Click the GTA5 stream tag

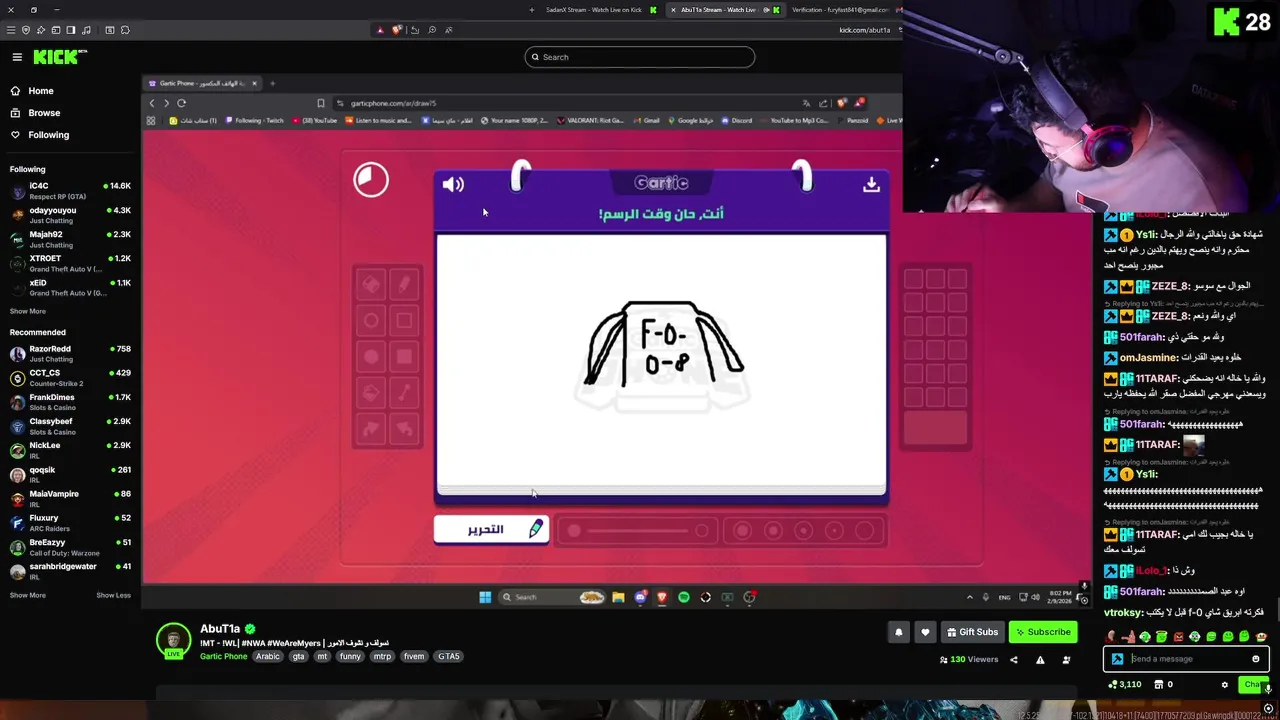[448, 657]
